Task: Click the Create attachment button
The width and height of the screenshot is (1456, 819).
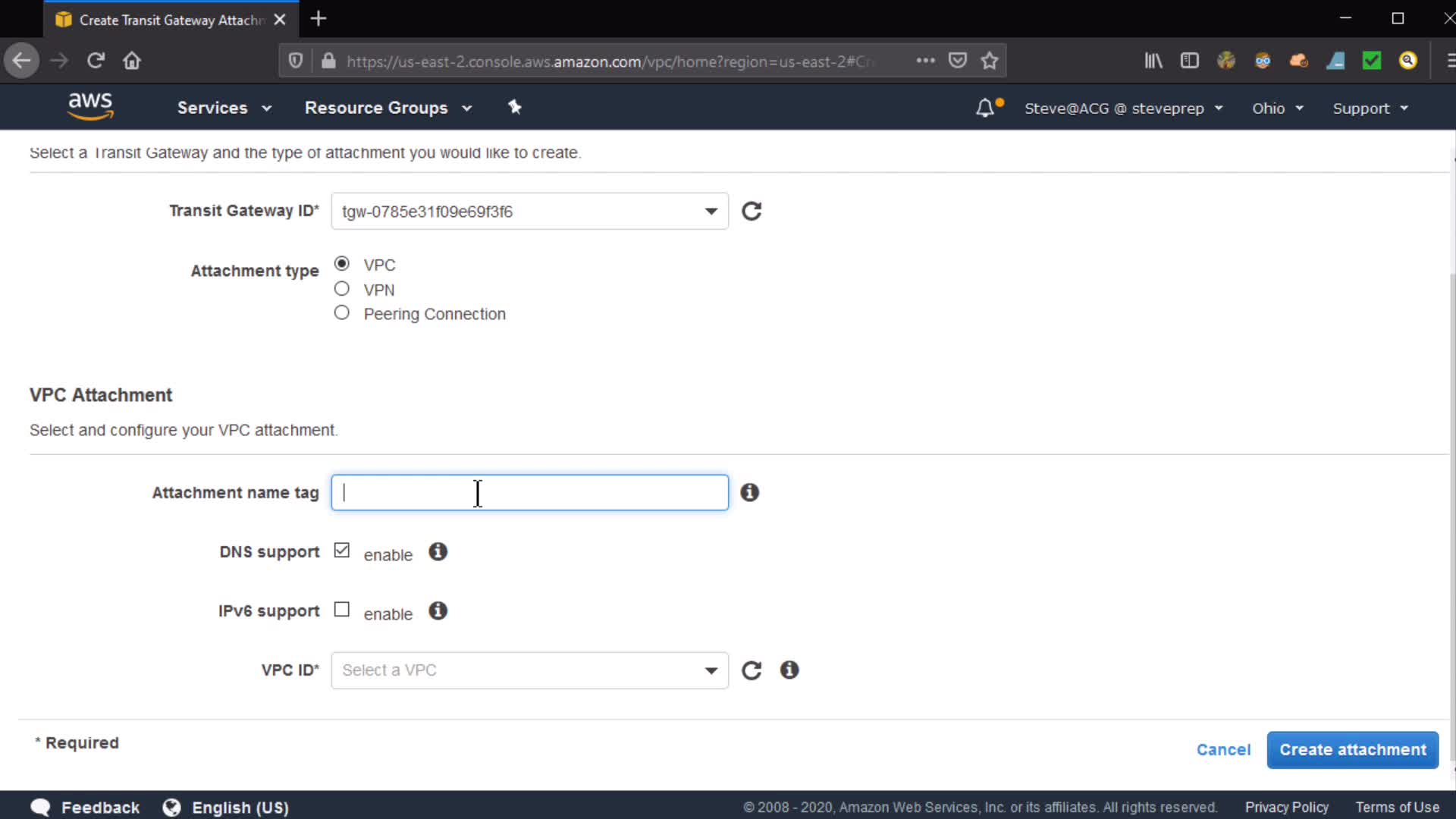Action: (1352, 750)
